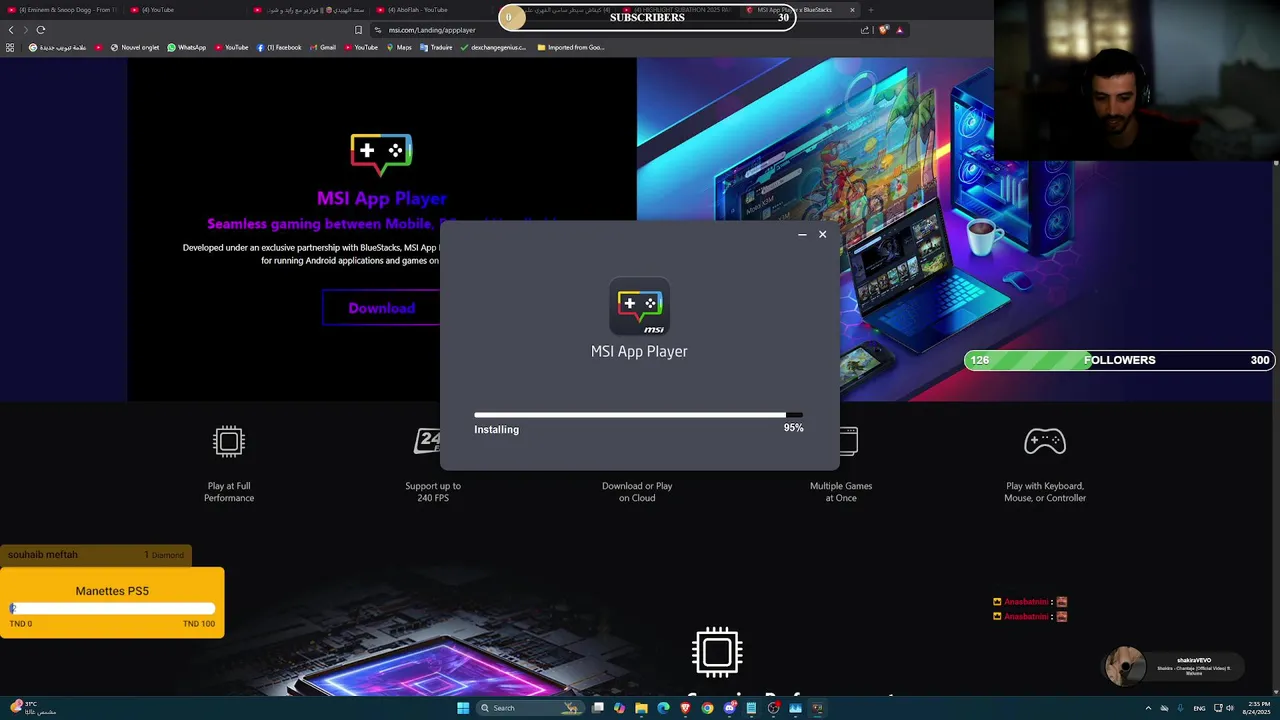Click the shakiraVEVO now playing thumbnail
The width and height of the screenshot is (1280, 720).
click(x=1125, y=666)
